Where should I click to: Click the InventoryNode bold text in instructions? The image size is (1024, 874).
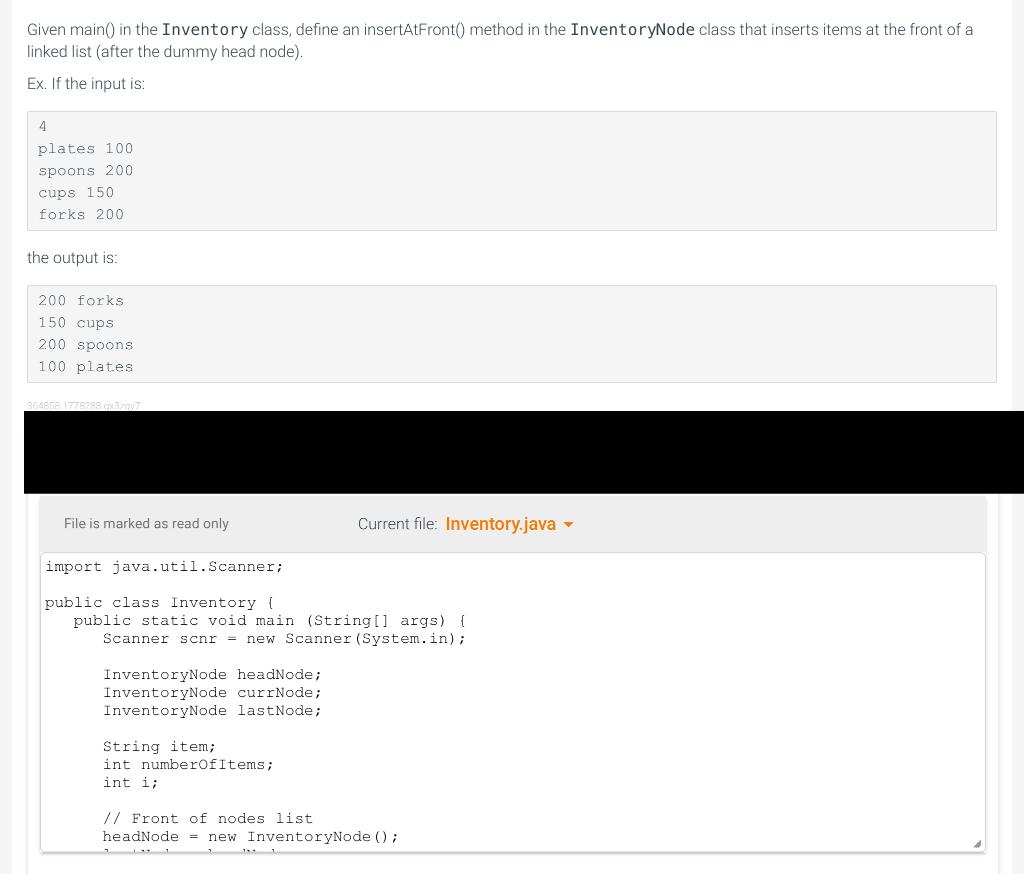(632, 30)
